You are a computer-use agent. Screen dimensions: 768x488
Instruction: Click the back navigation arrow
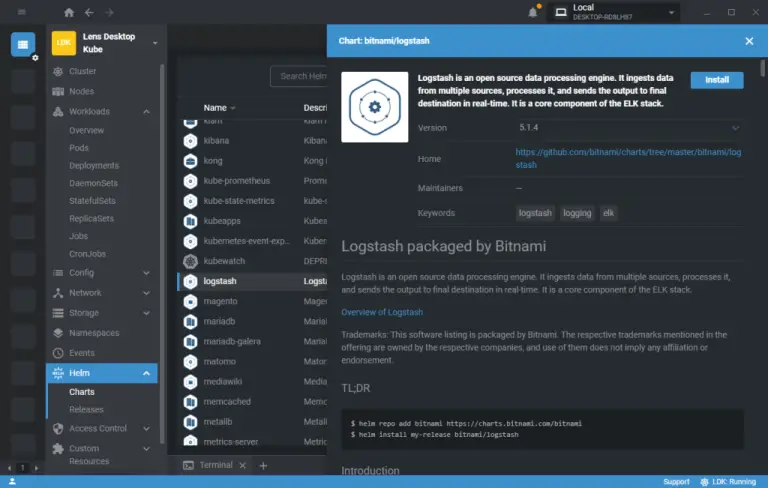click(89, 12)
